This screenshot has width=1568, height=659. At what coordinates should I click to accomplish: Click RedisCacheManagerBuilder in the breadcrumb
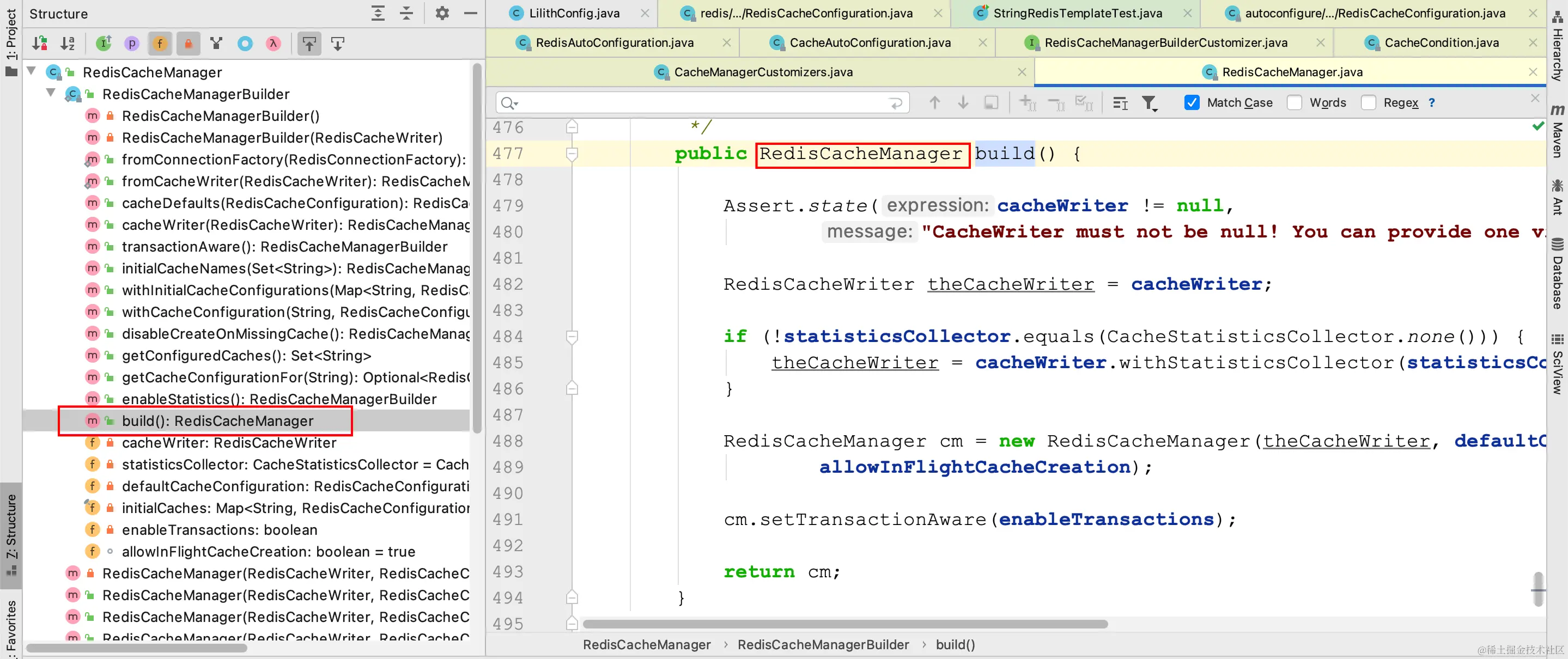click(822, 644)
